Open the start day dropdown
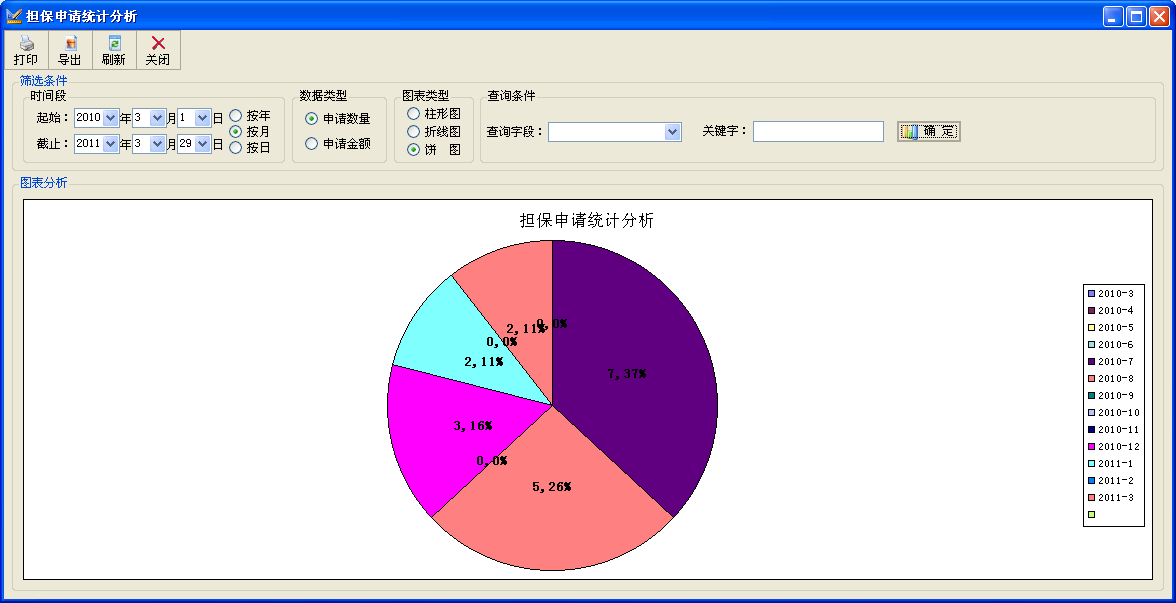The image size is (1176, 603). [x=202, y=118]
